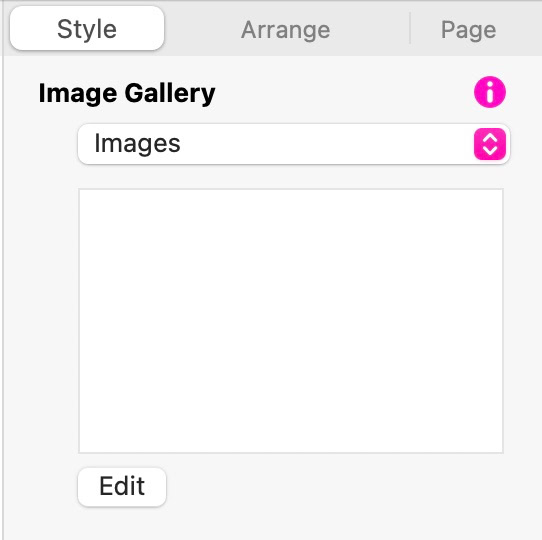This screenshot has width=542, height=540.
Task: Open the Images popup via pink arrows
Action: tap(489, 144)
